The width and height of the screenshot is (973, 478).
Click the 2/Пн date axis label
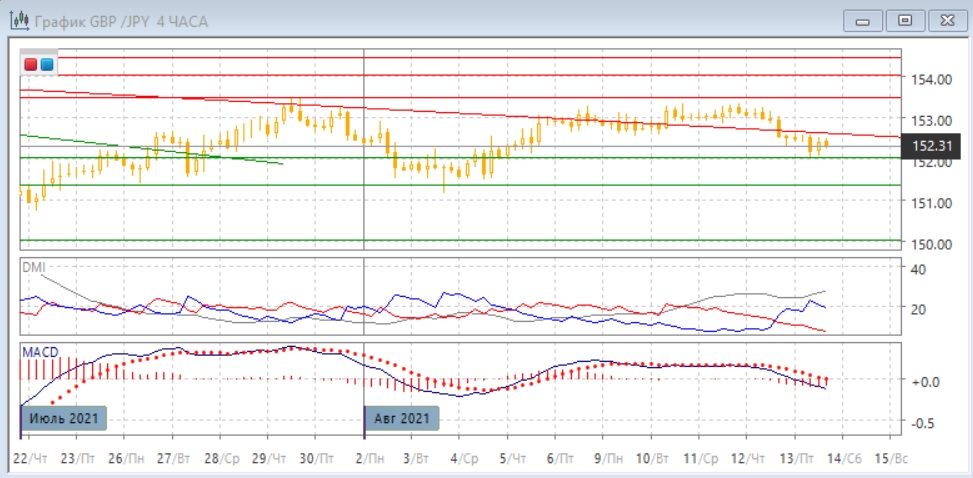click(x=370, y=457)
